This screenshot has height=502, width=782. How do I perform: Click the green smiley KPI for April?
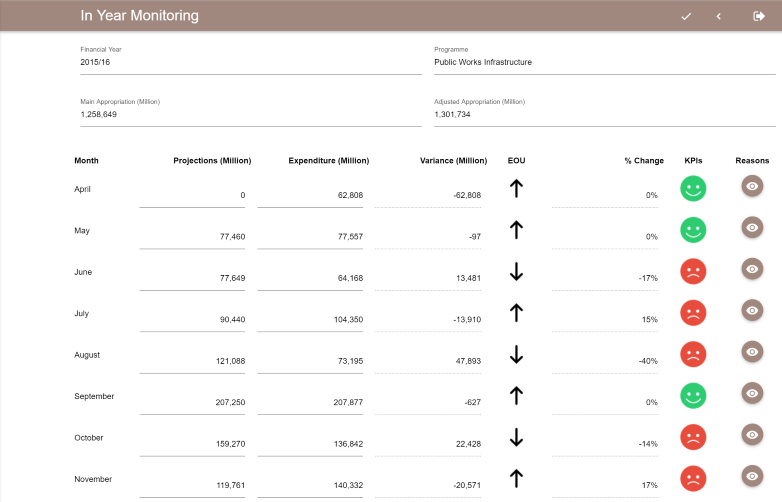point(693,188)
